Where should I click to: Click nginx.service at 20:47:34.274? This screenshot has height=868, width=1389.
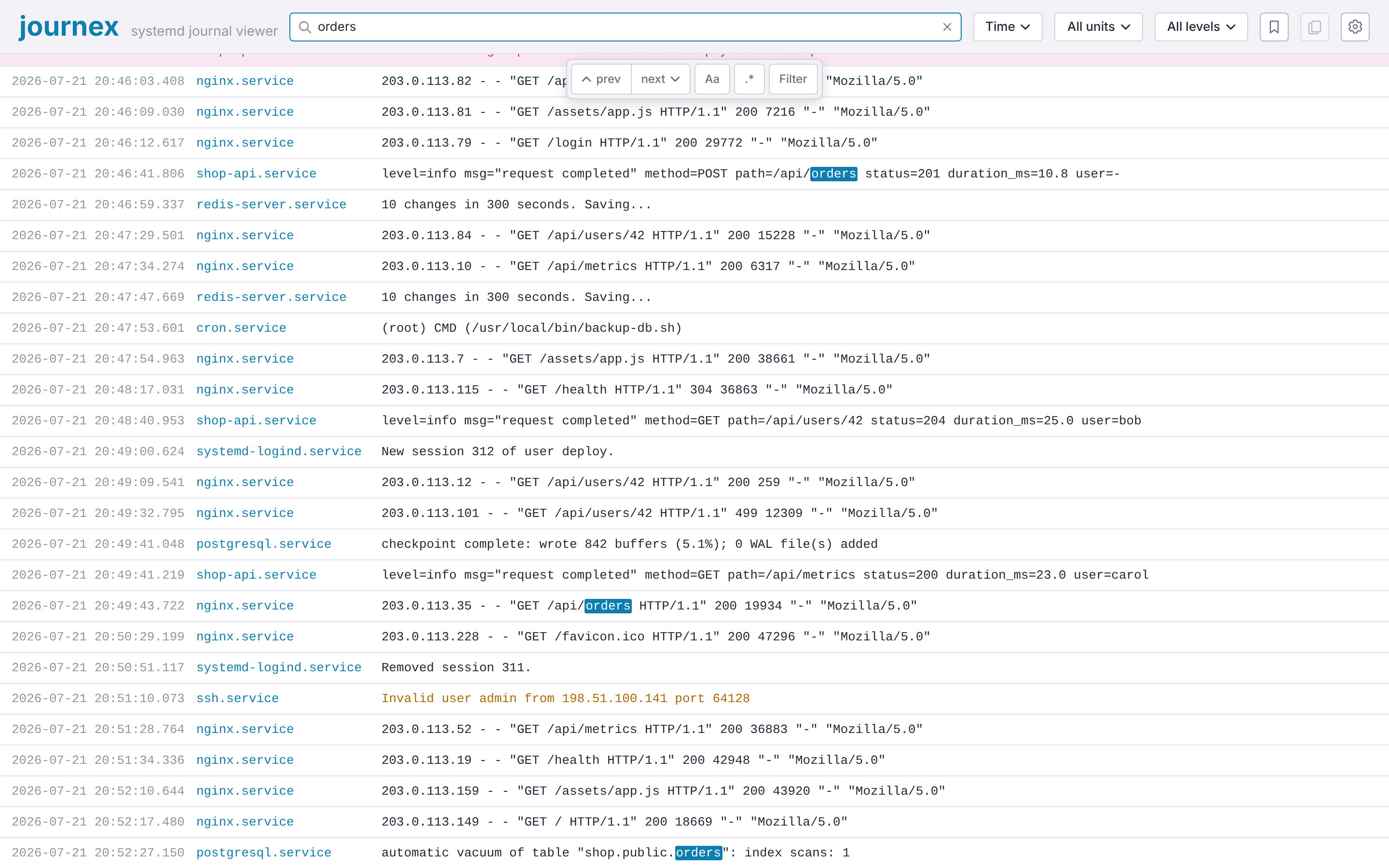point(245,266)
